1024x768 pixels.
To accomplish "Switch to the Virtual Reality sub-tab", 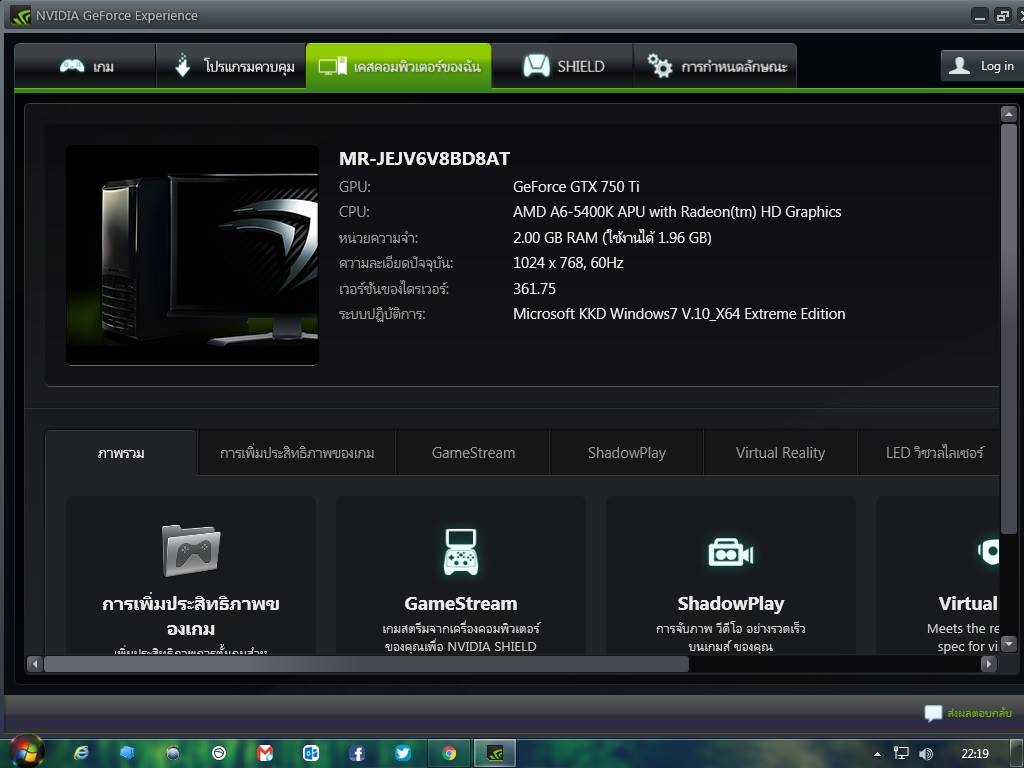I will point(780,453).
